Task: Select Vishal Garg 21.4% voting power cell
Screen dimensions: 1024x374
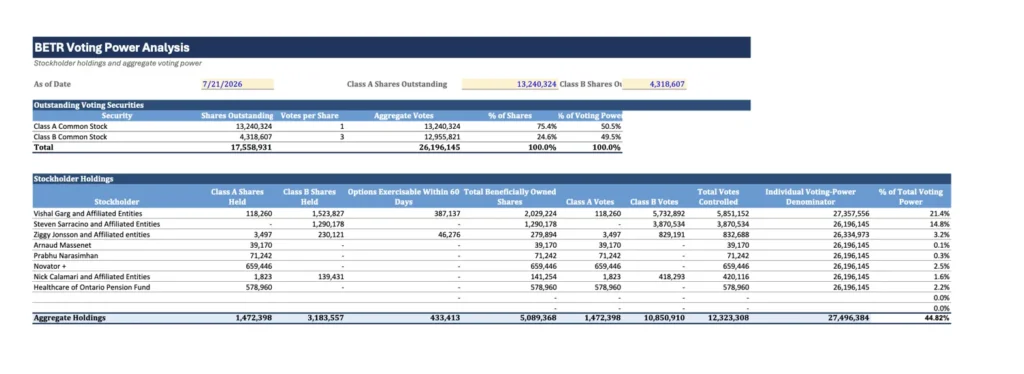Action: (940, 213)
